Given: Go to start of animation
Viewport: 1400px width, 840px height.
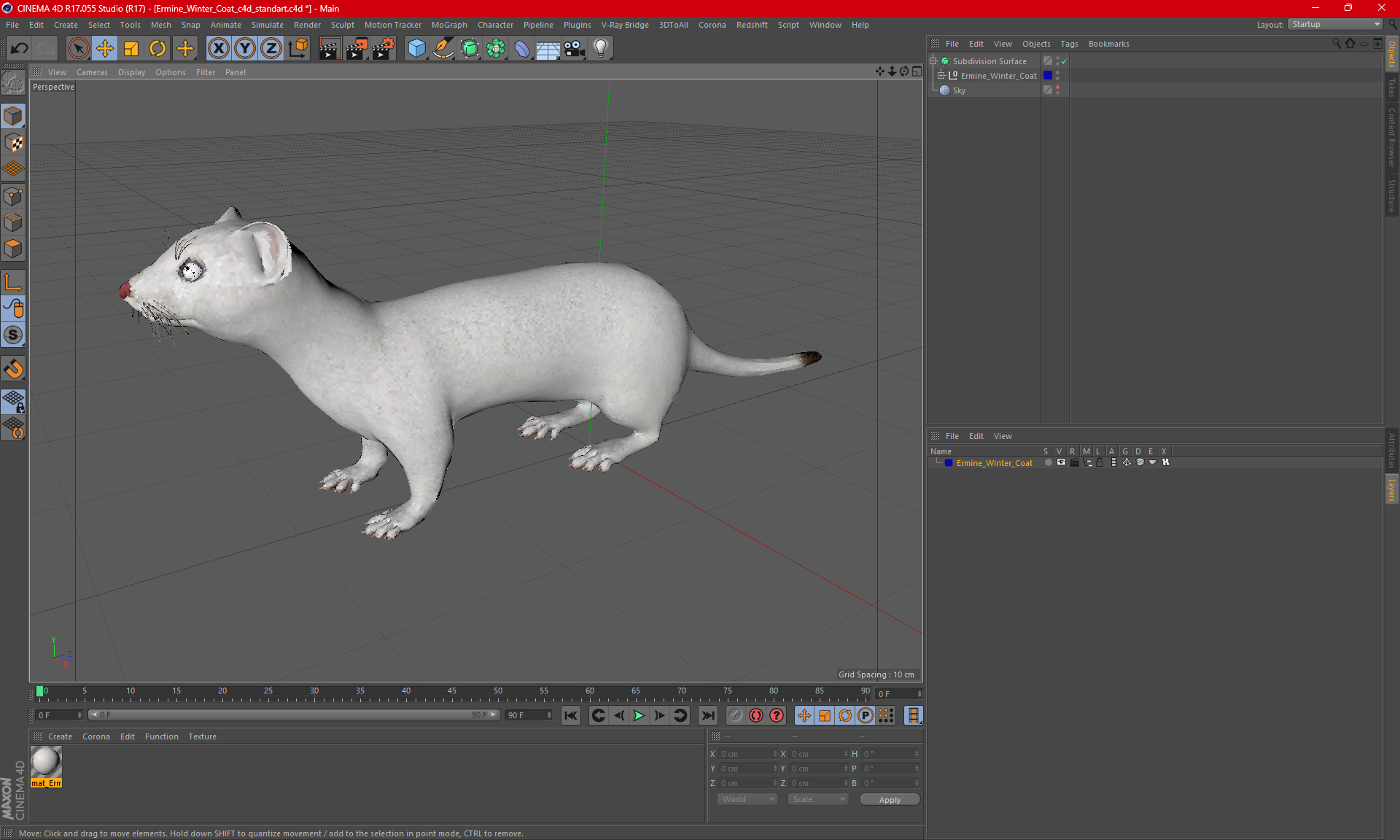Looking at the screenshot, I should point(571,715).
